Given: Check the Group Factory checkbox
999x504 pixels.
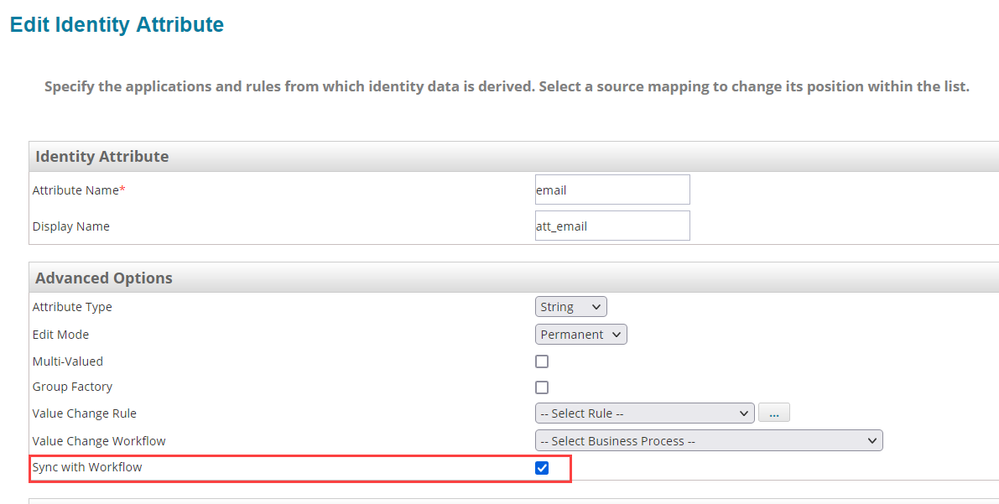Looking at the screenshot, I should pos(542,387).
